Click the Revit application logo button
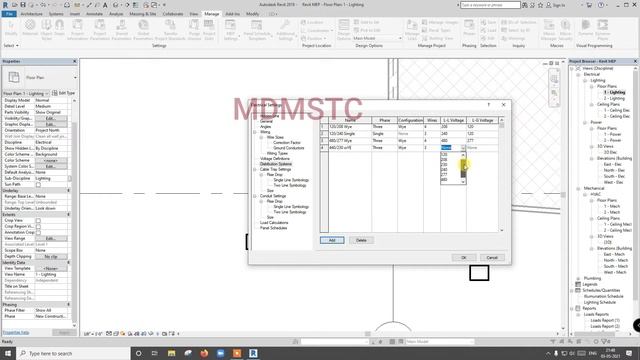Screen dimensions: 640x360 [x=5, y=5]
